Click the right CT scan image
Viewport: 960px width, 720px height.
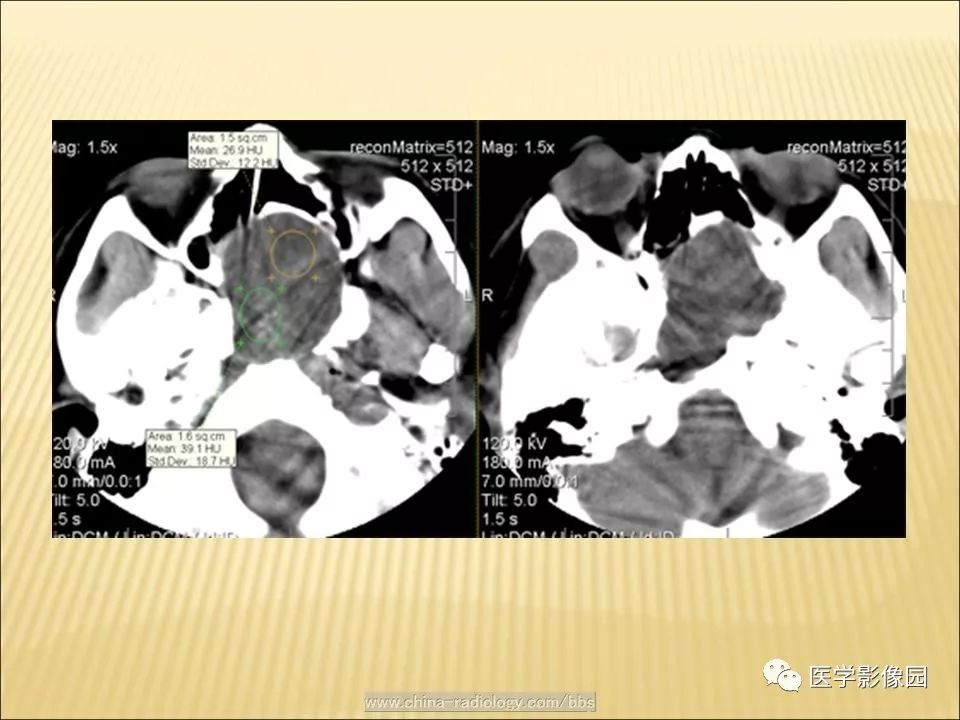click(692, 329)
